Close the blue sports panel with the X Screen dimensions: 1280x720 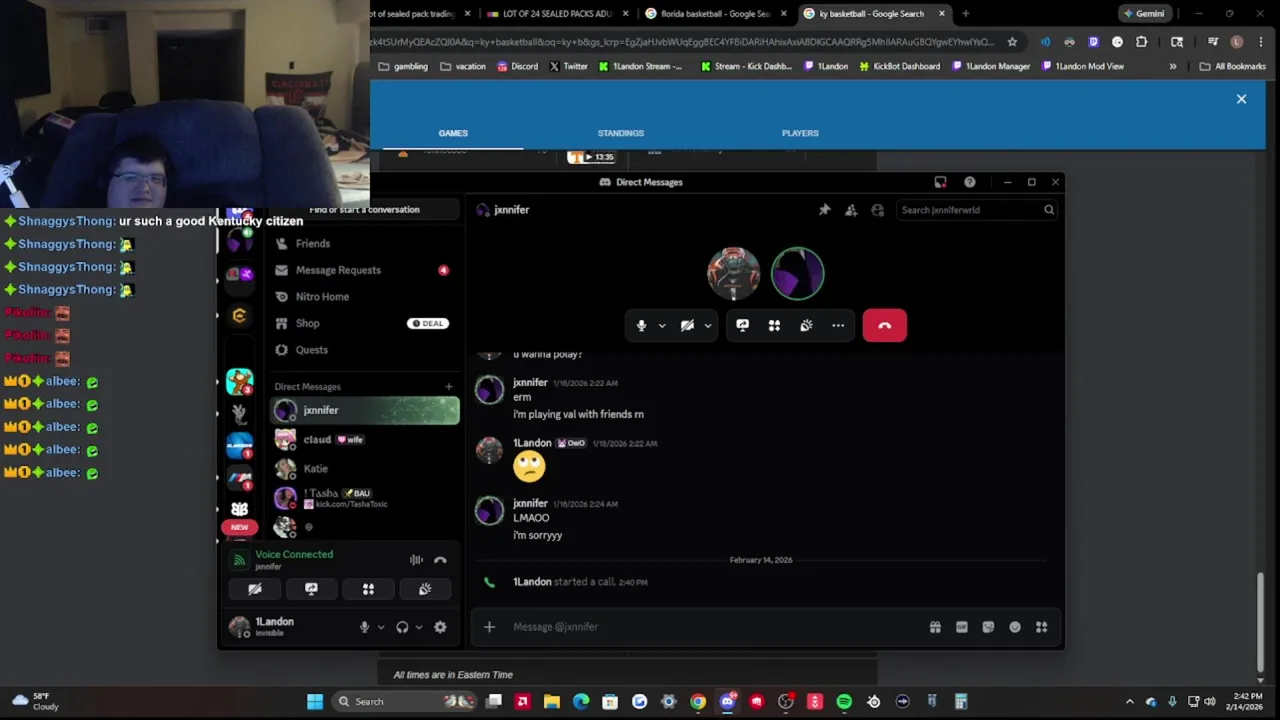coord(1241,99)
